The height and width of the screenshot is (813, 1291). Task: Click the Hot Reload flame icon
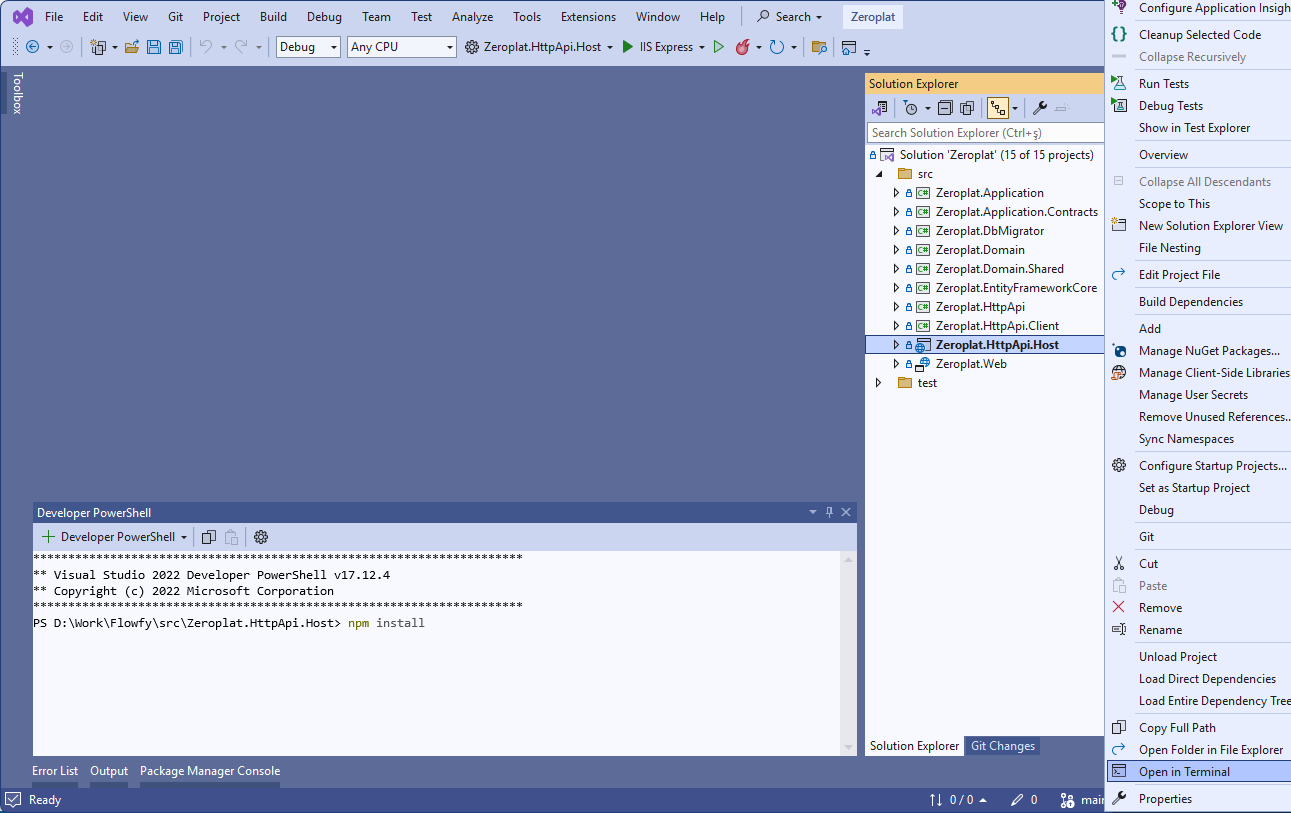pyautogui.click(x=742, y=47)
